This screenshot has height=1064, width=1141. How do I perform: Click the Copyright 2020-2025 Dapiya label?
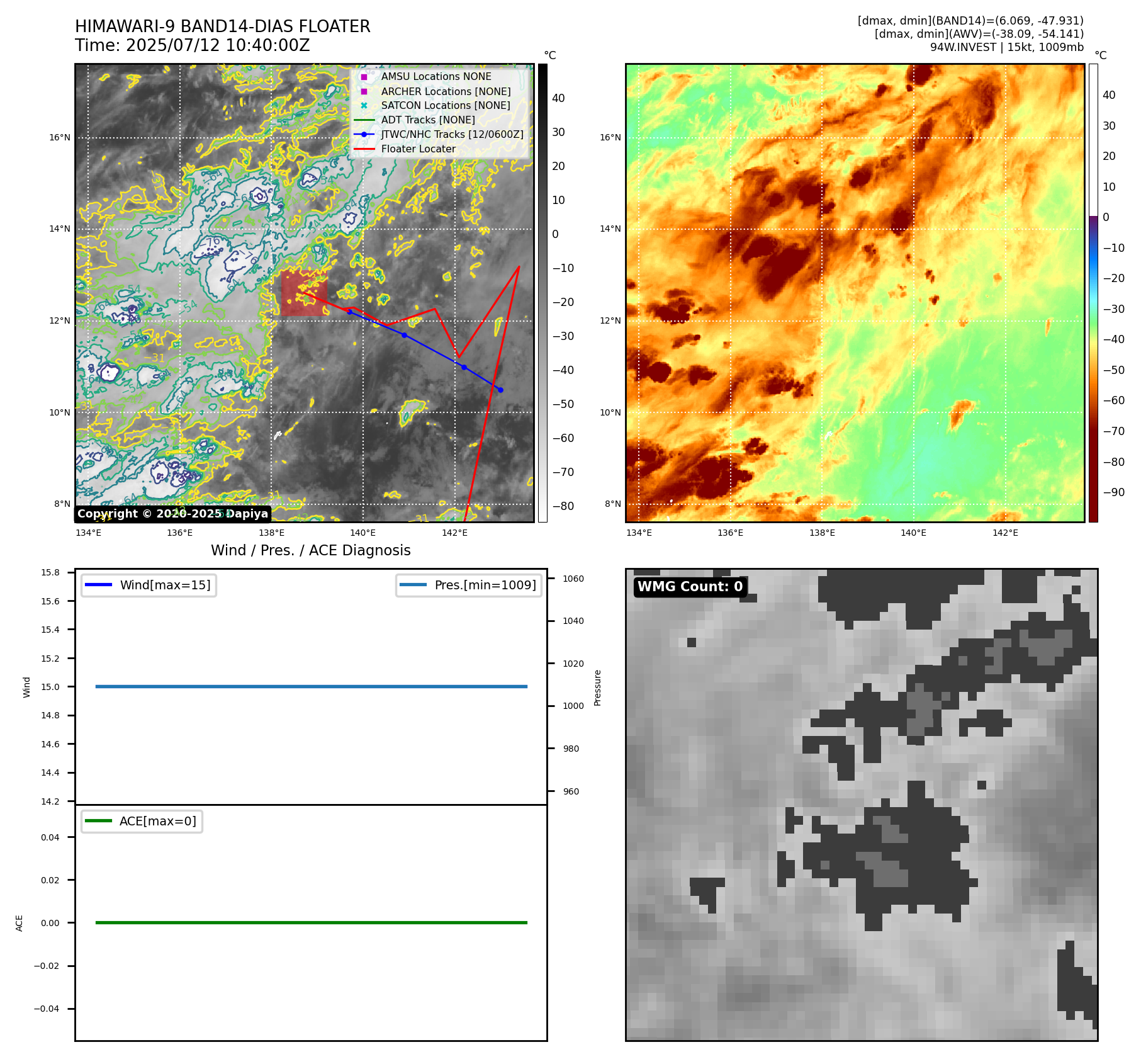(173, 514)
